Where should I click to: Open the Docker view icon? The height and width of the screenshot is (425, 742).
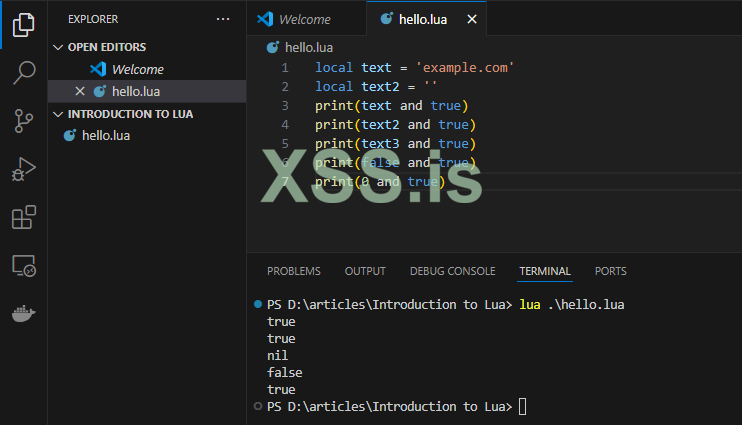[24, 313]
